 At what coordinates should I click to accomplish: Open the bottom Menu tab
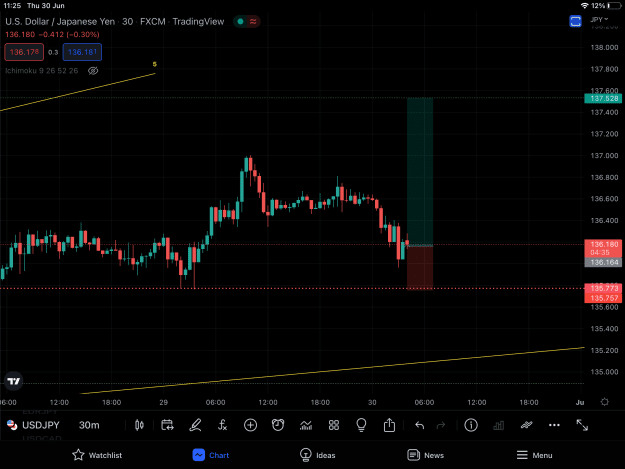(x=534, y=455)
